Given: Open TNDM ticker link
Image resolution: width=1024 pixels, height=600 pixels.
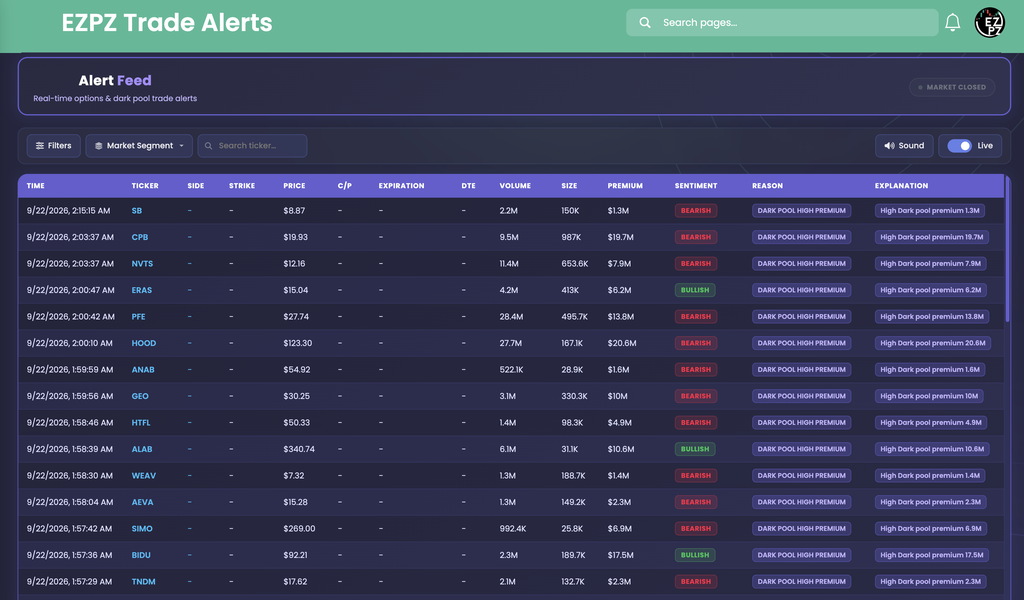Looking at the screenshot, I should click(144, 582).
